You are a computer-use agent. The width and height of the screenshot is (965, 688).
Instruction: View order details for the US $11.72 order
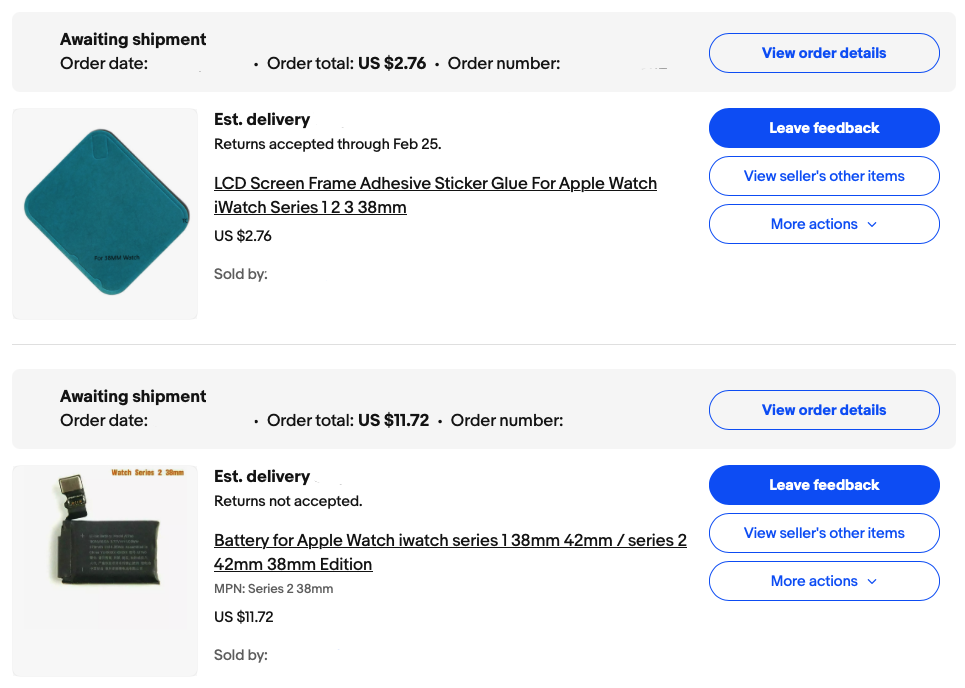tap(823, 410)
